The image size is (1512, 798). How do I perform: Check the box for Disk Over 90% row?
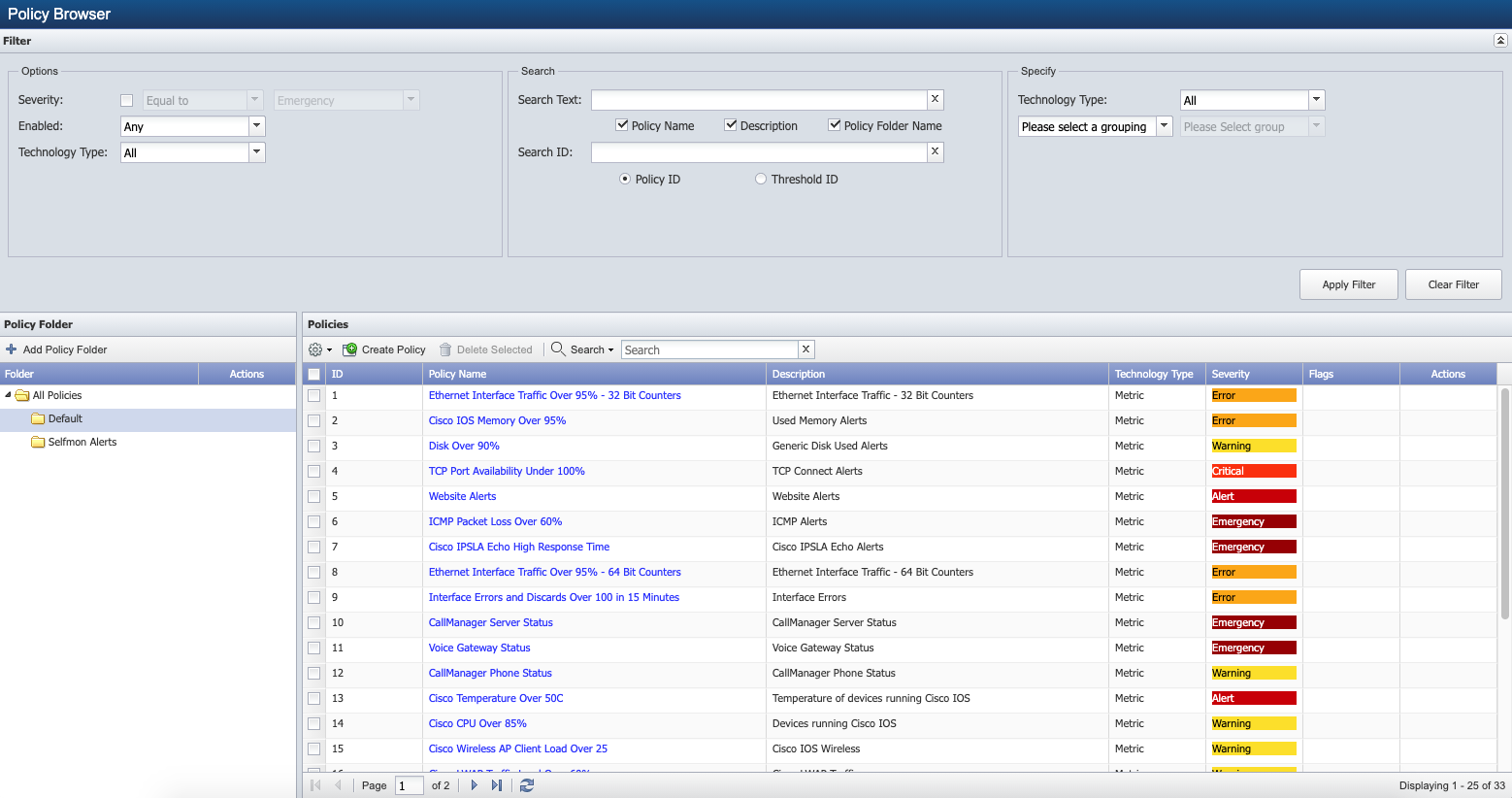314,447
